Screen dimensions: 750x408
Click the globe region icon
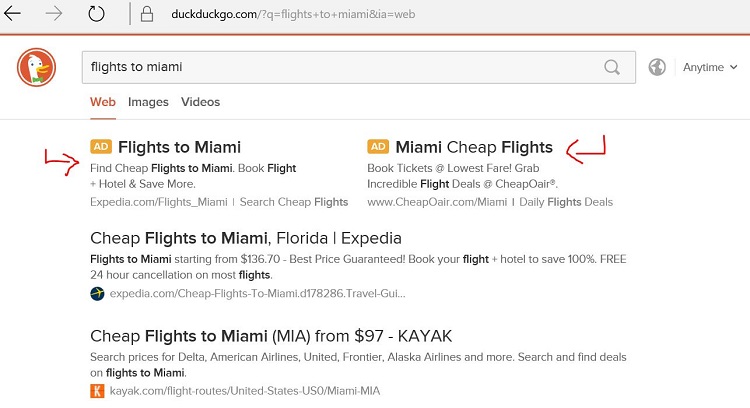[x=657, y=67]
